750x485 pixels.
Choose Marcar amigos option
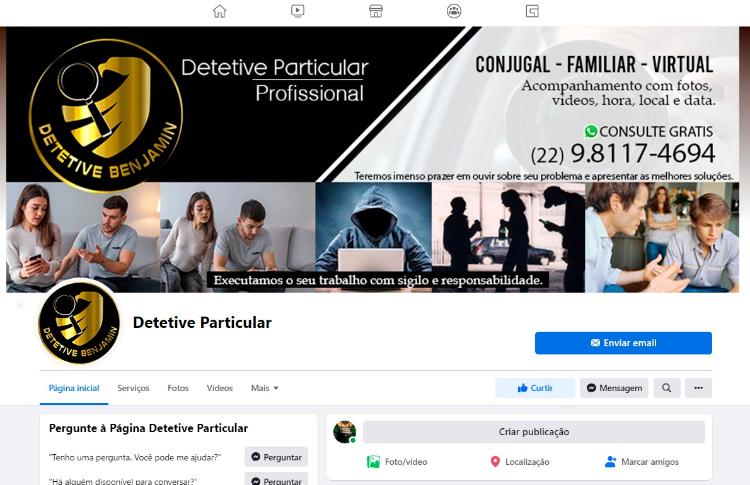pos(642,462)
